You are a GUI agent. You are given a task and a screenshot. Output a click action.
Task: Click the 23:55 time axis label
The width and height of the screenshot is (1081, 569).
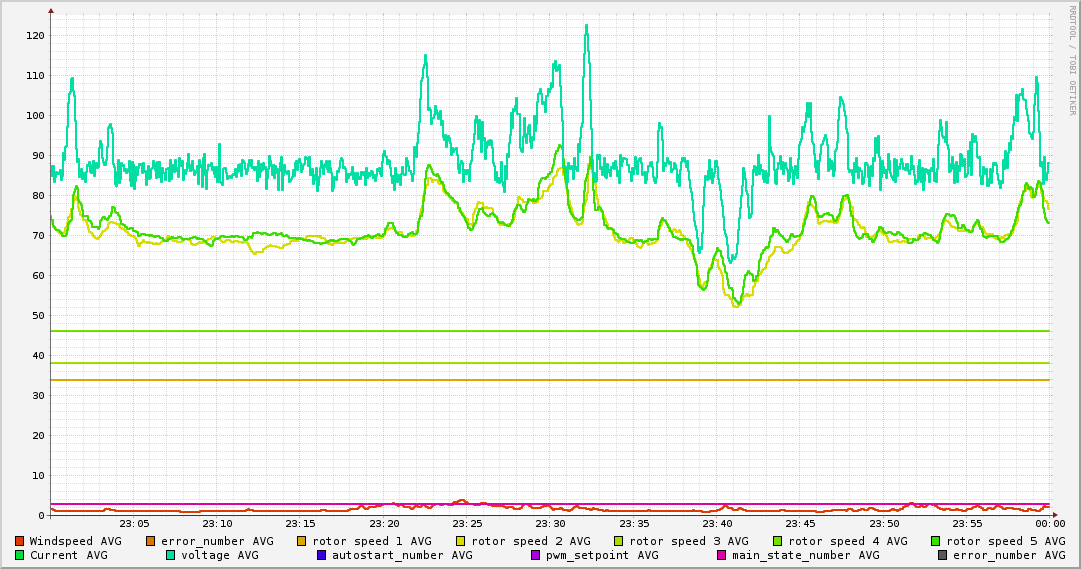967,524
